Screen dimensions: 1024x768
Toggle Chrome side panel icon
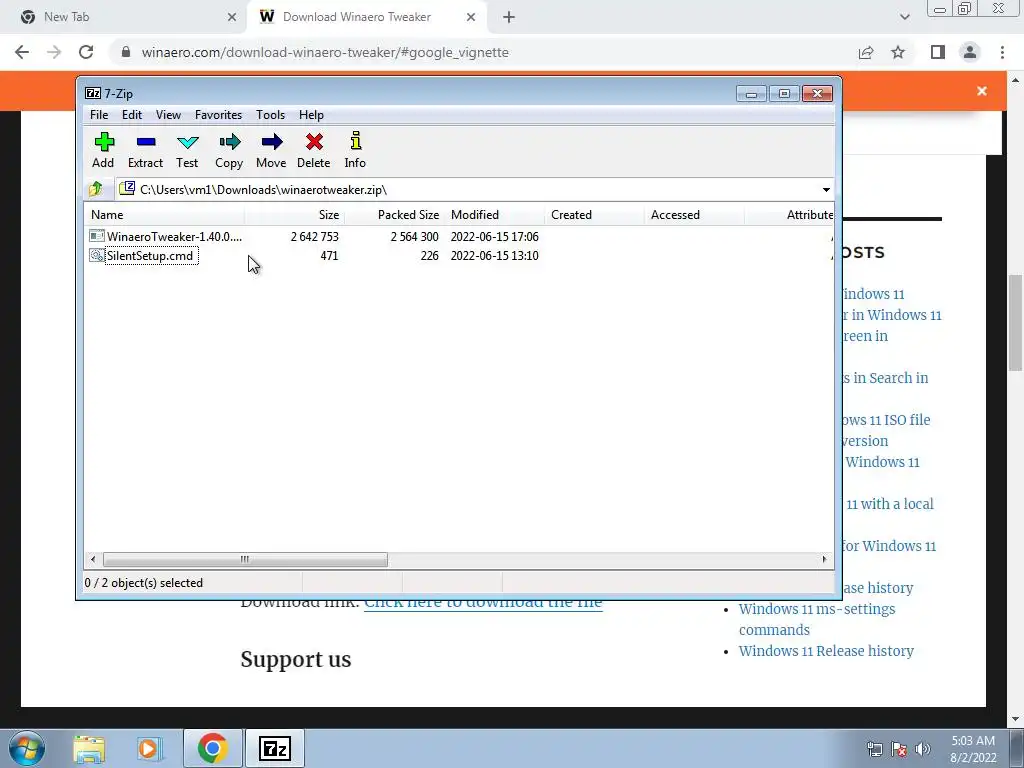click(938, 52)
